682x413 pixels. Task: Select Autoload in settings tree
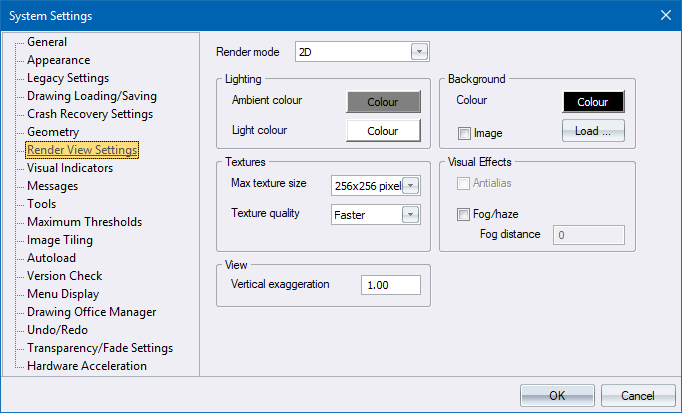coord(51,258)
